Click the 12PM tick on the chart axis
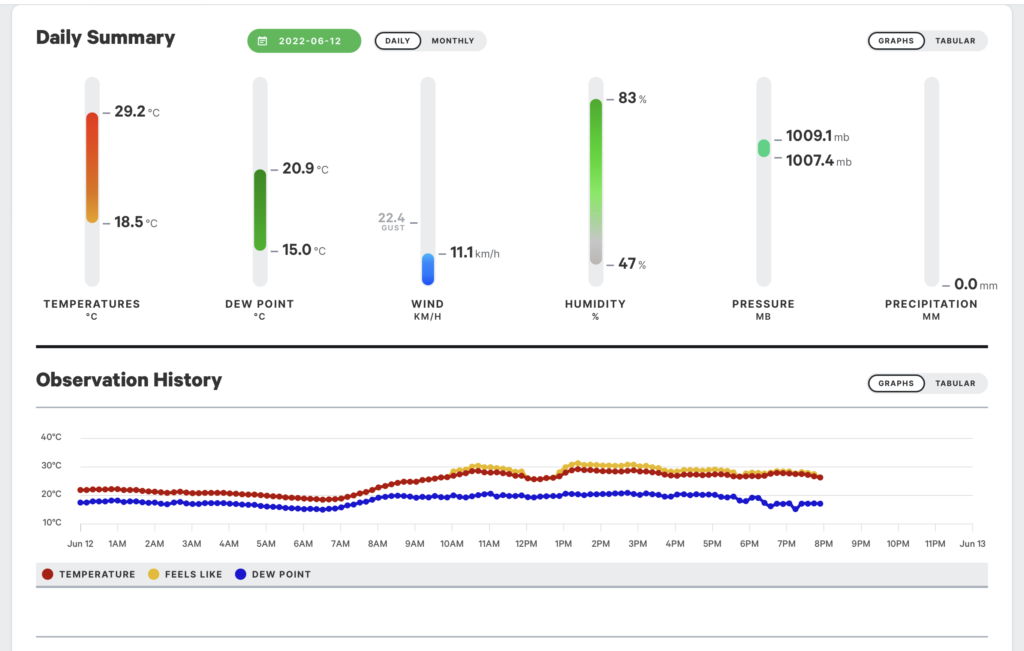1024x651 pixels. tap(526, 543)
